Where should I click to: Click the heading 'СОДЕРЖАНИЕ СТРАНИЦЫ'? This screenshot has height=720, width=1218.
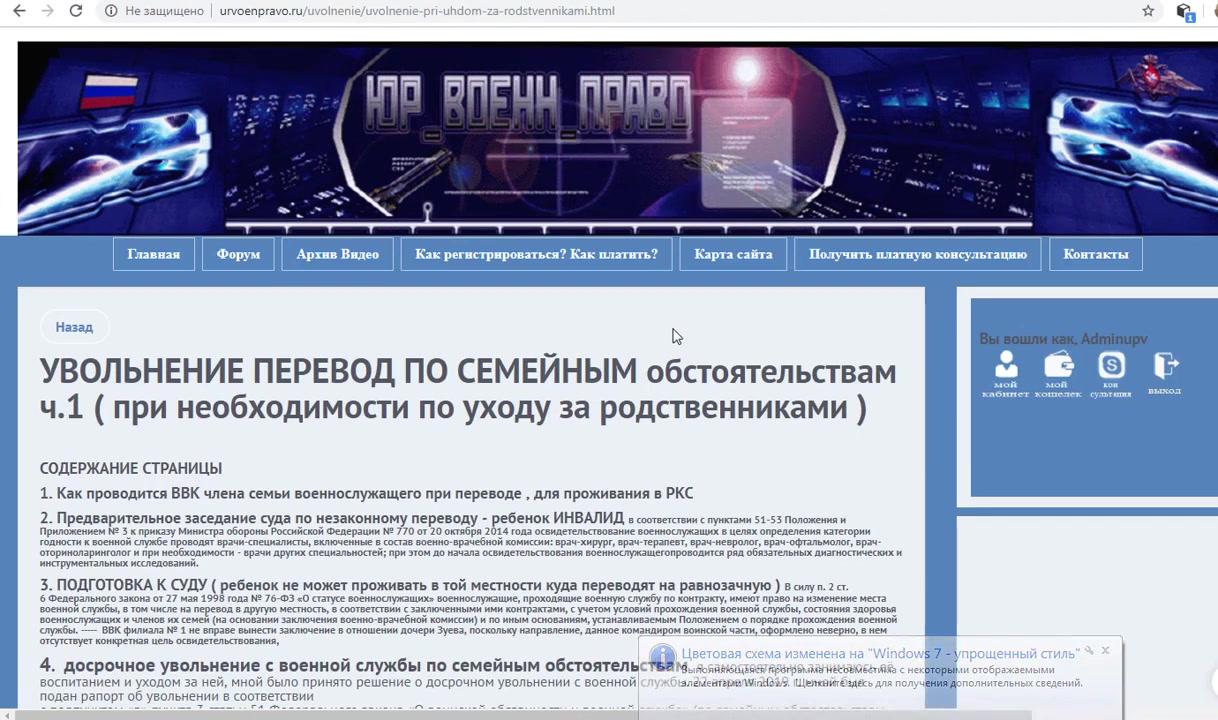tap(131, 468)
